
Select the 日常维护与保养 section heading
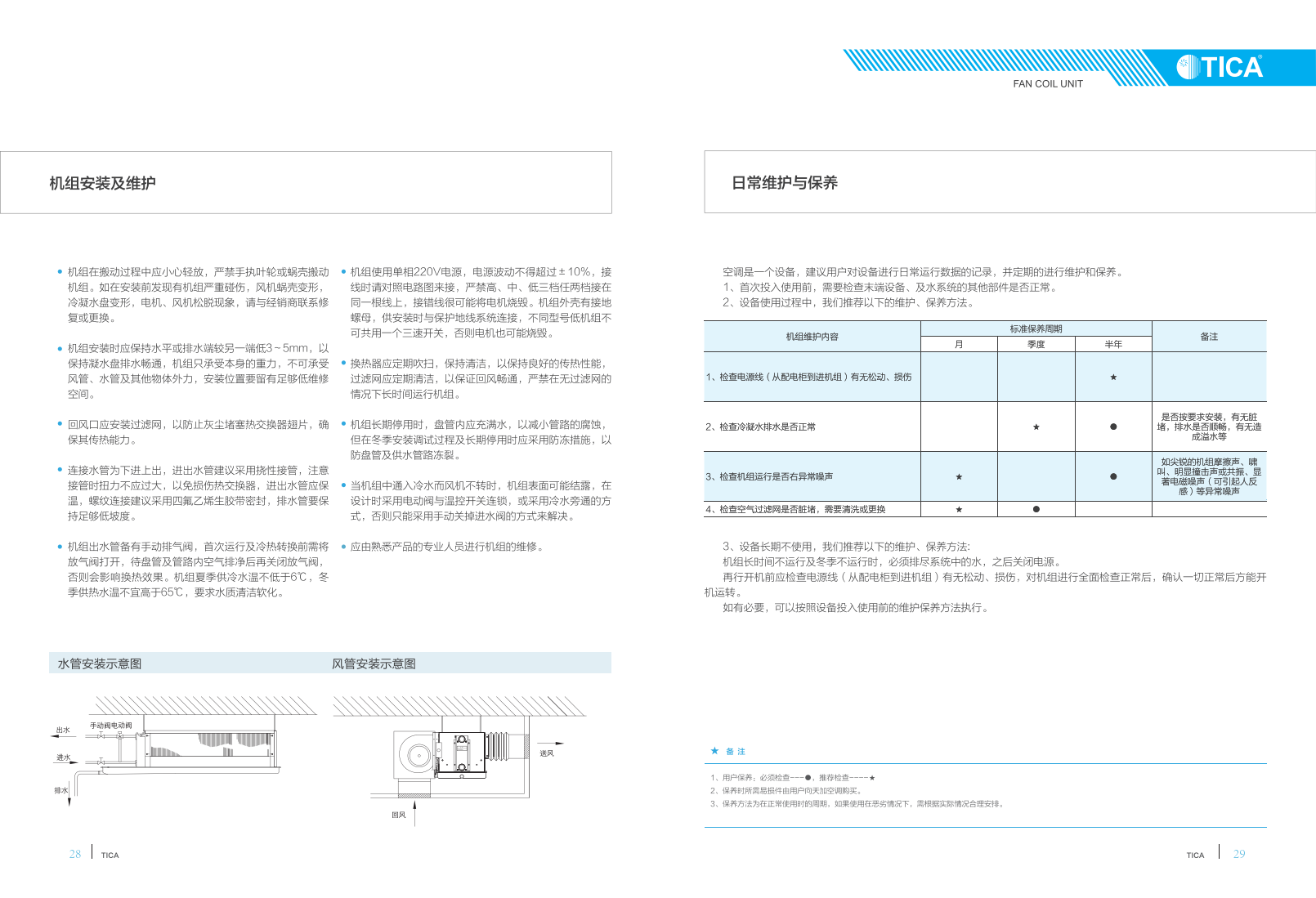click(x=784, y=183)
